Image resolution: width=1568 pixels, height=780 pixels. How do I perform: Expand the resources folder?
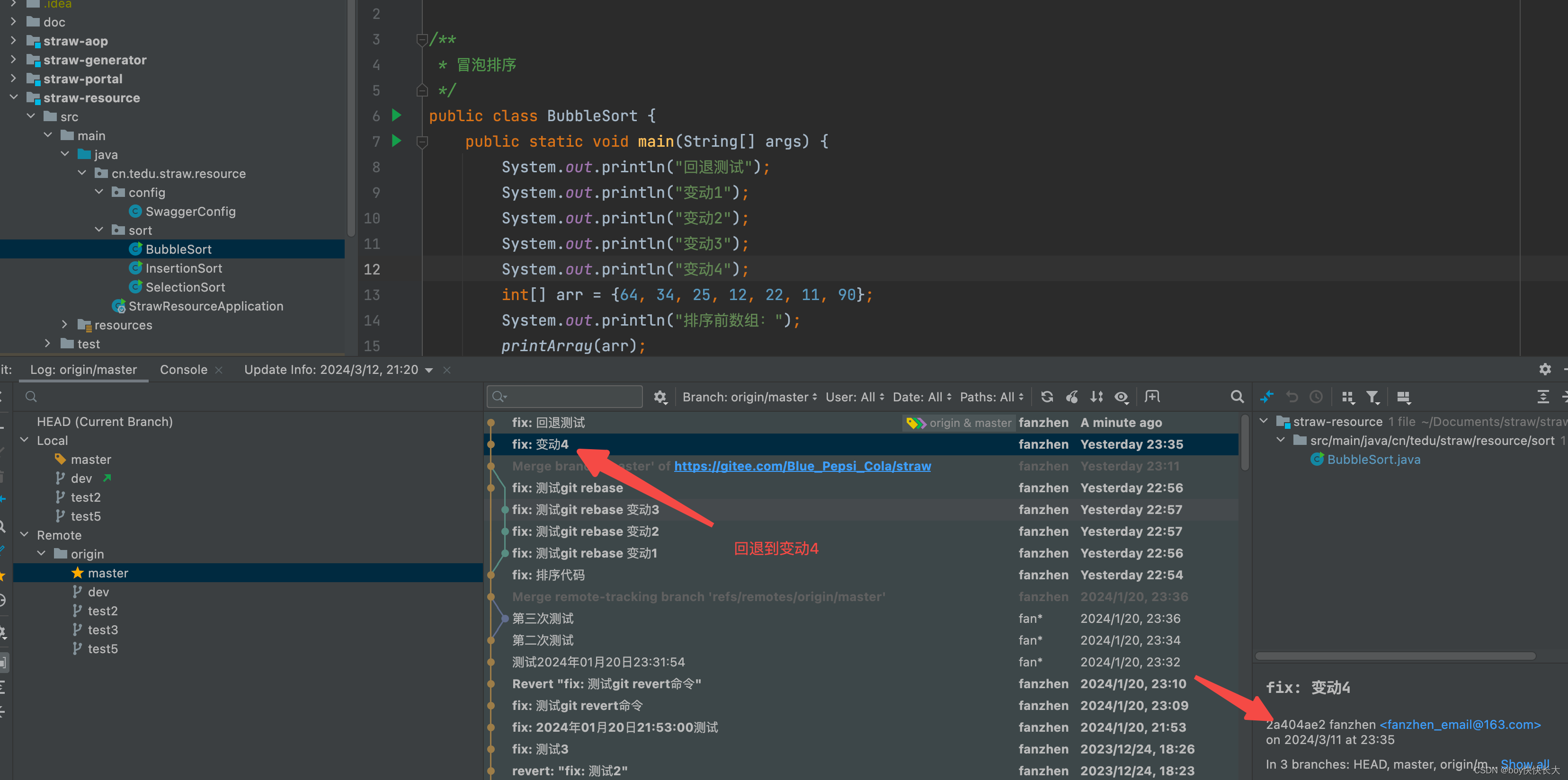pos(65,325)
